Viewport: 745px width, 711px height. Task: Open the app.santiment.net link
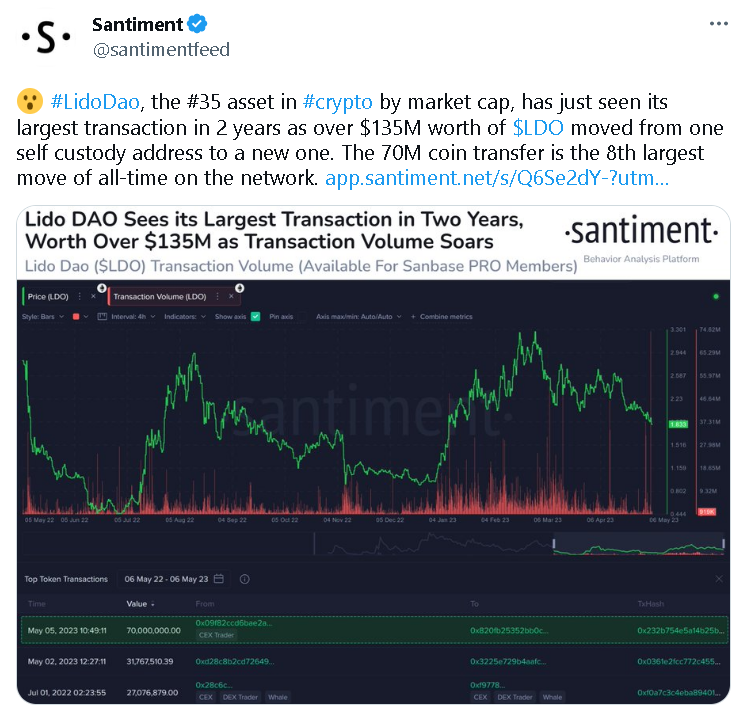pos(497,178)
